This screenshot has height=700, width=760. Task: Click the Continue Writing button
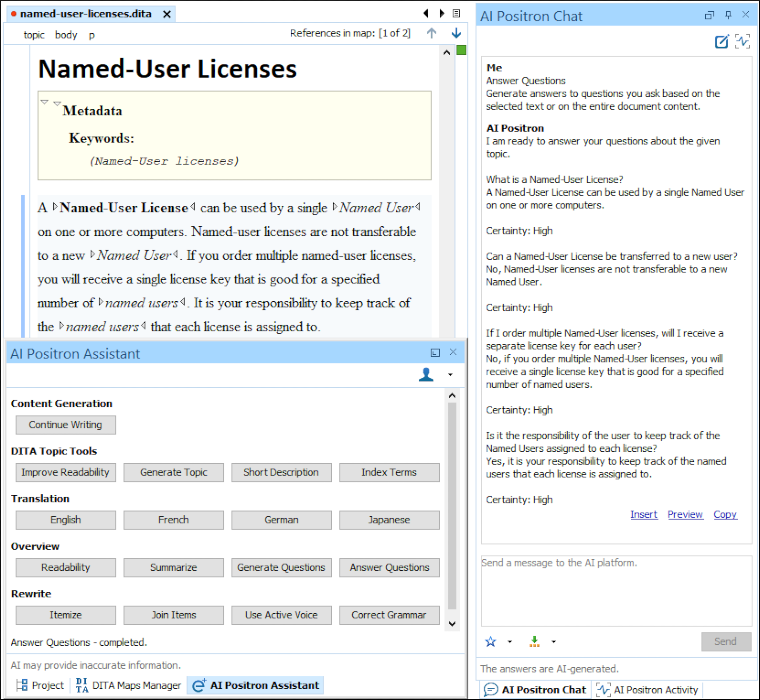(x=65, y=425)
